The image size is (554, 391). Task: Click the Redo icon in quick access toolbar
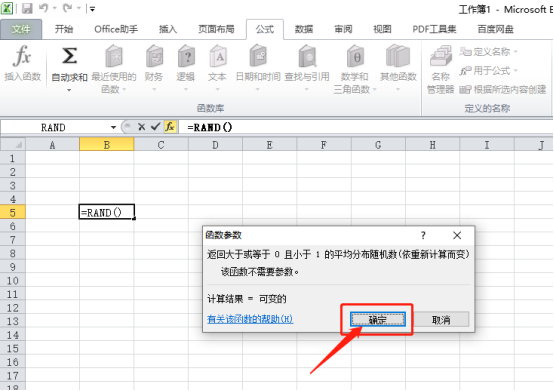pyautogui.click(x=67, y=8)
